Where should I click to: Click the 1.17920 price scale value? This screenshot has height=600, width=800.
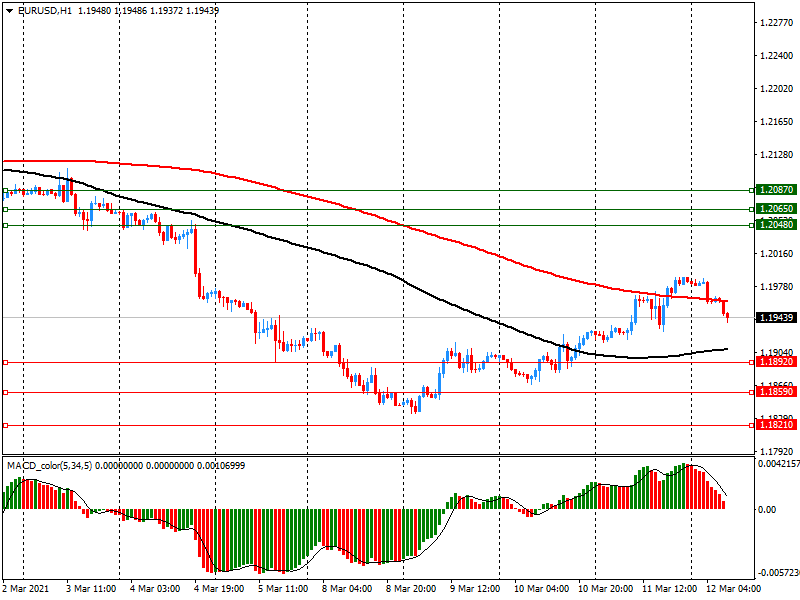[x=777, y=452]
